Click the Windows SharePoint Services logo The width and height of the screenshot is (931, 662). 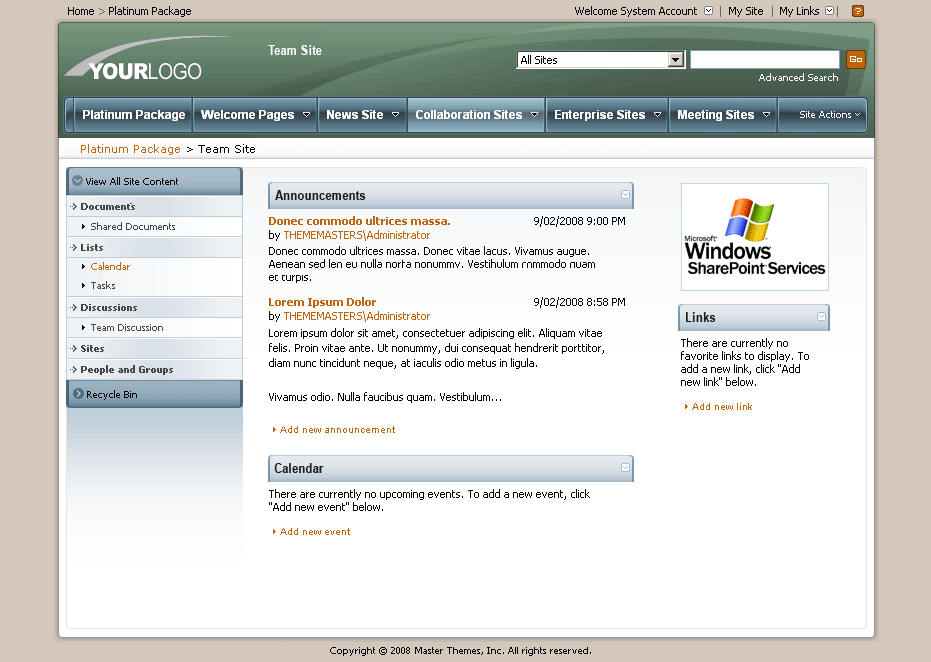click(754, 237)
